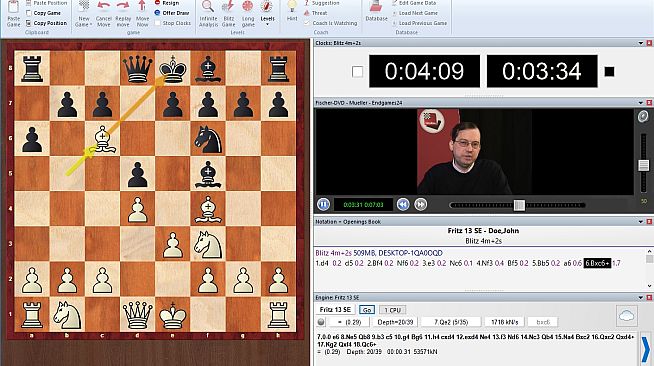654x366 pixels.
Task: Click the video volume slider handle
Action: [x=643, y=165]
